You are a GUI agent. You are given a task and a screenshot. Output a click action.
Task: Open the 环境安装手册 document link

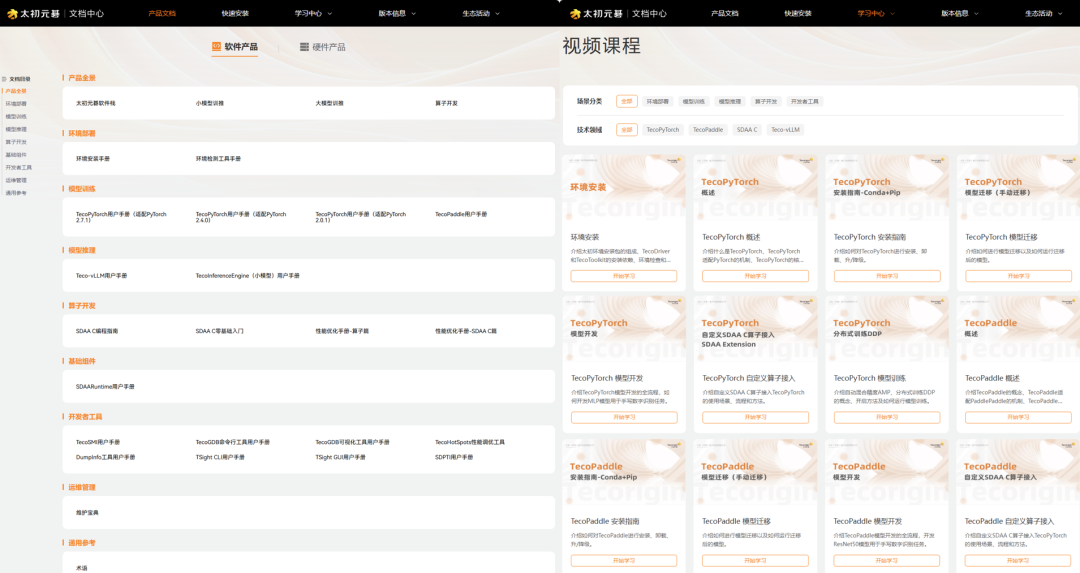pyautogui.click(x=93, y=158)
